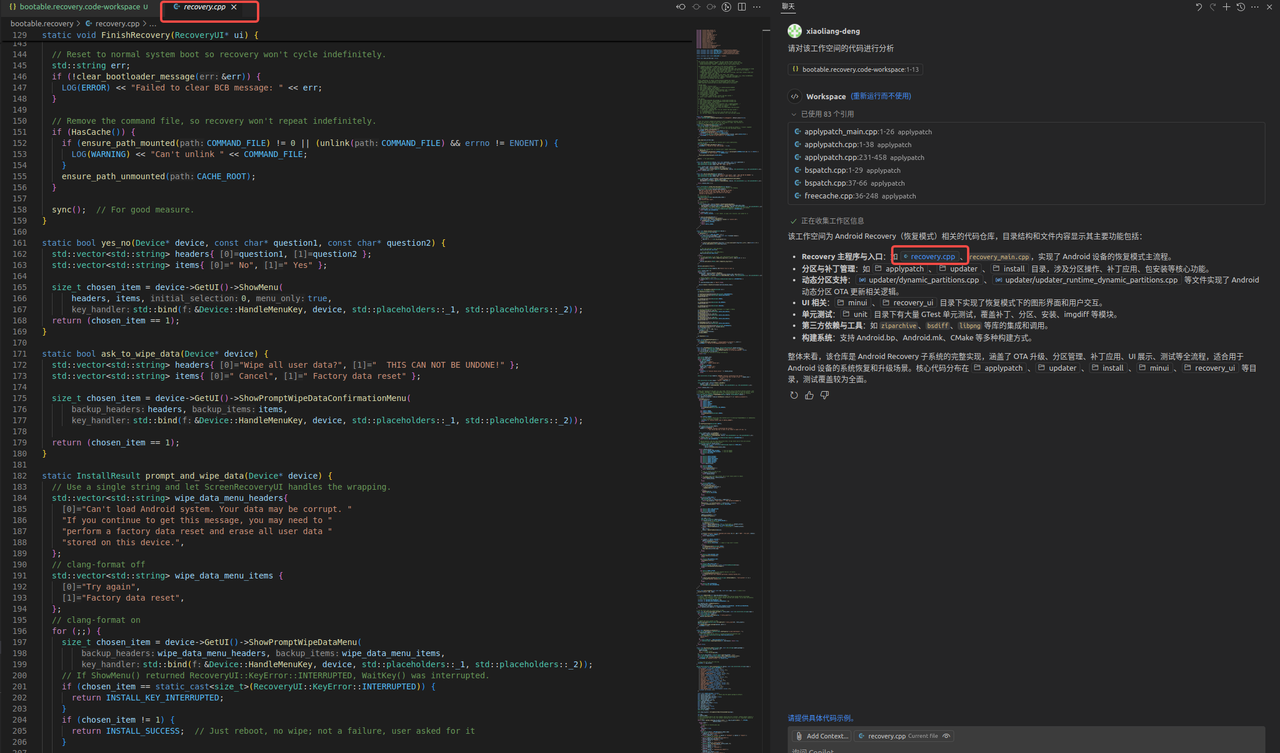1280x753 pixels.
Task: Click xiaoliang-deng user avatar
Action: coord(794,31)
